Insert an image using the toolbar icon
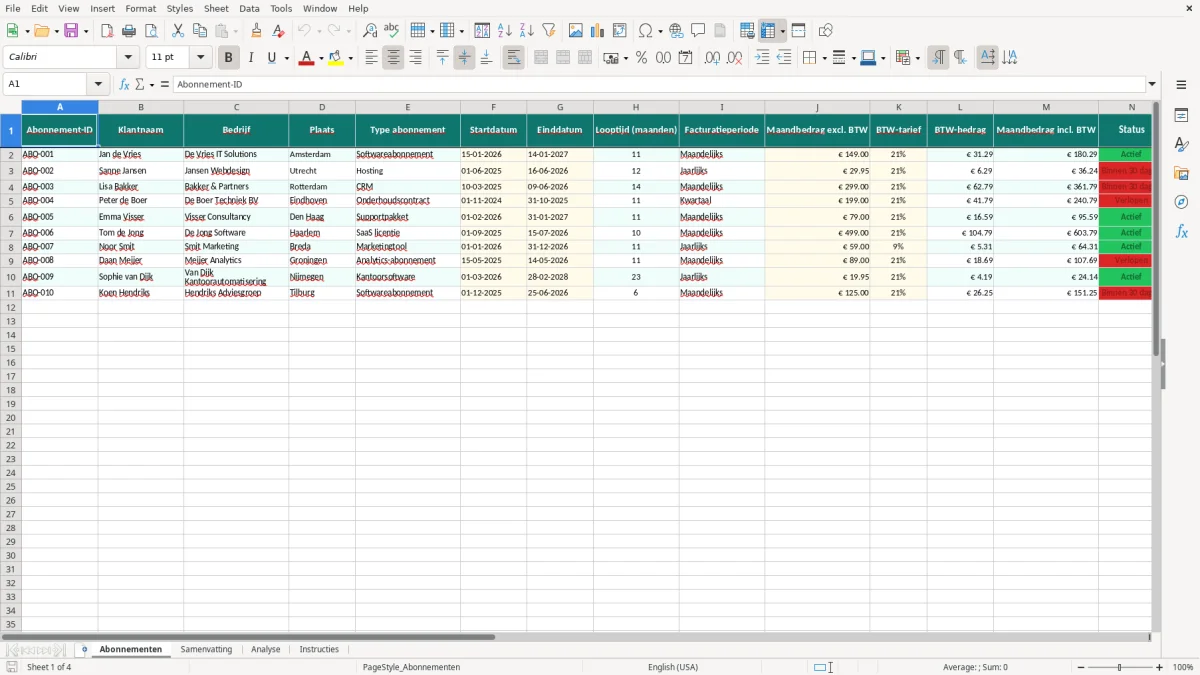The image size is (1200, 675). pyautogui.click(x=576, y=31)
